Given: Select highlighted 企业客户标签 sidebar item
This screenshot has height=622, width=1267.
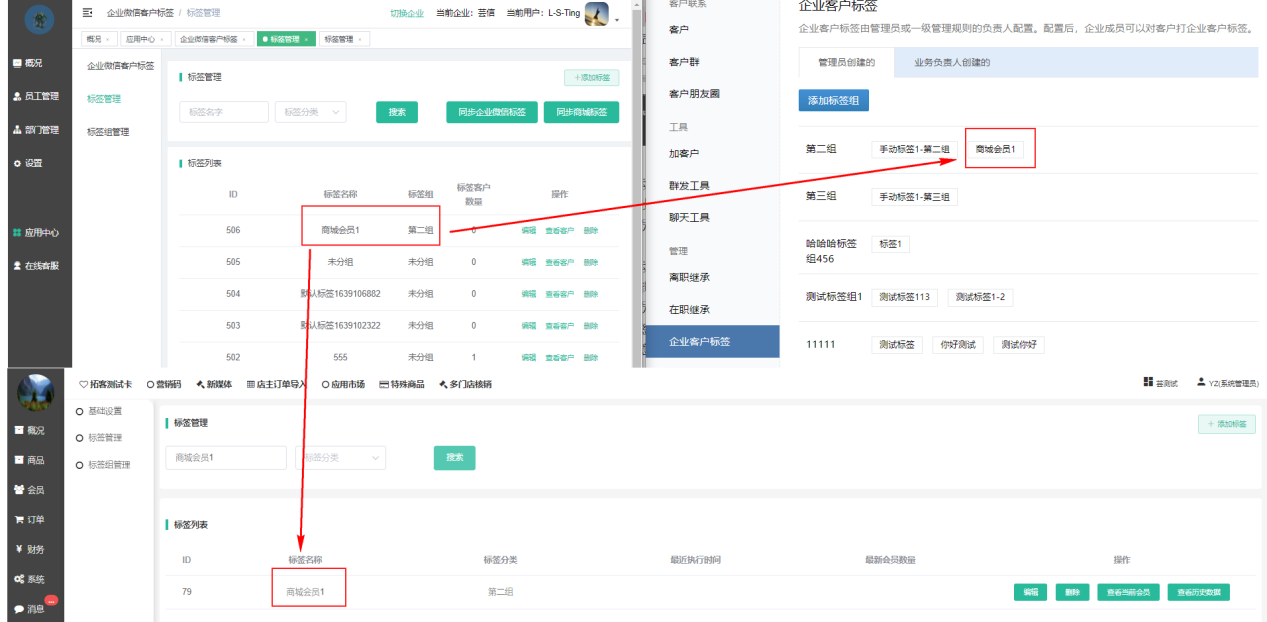Looking at the screenshot, I should [x=712, y=341].
